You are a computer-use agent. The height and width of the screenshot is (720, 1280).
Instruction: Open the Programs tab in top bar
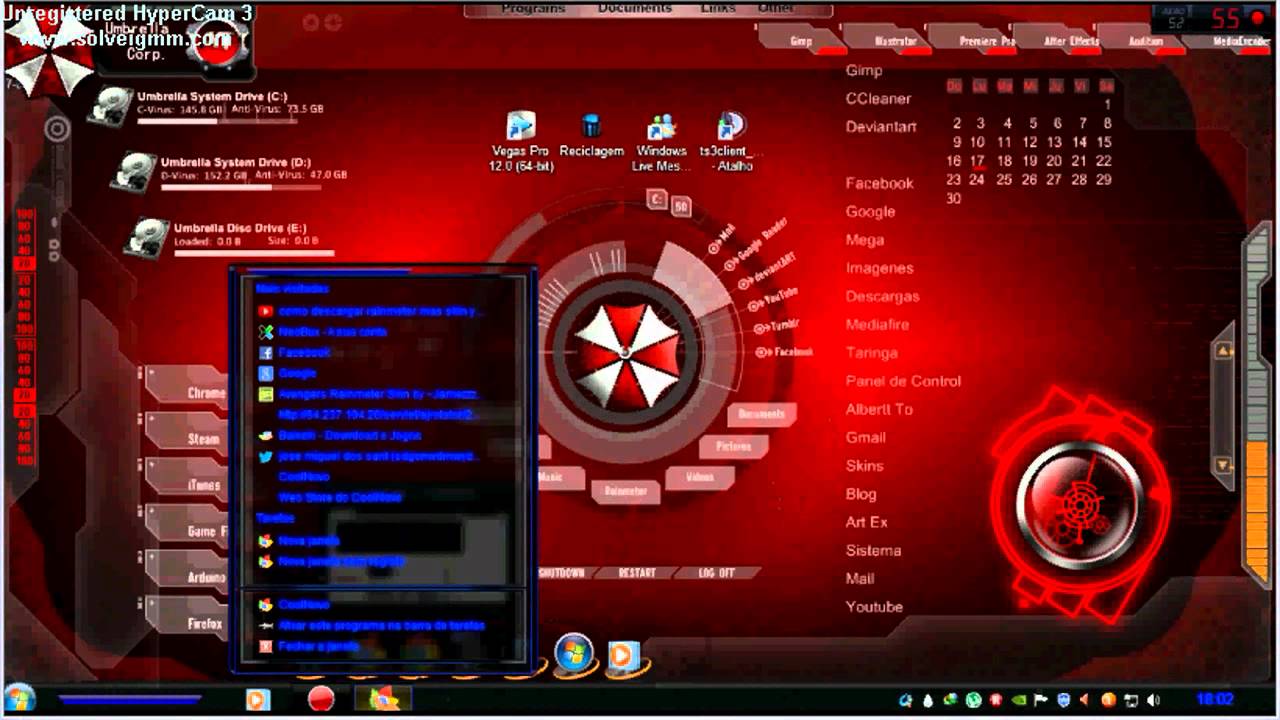(x=534, y=8)
